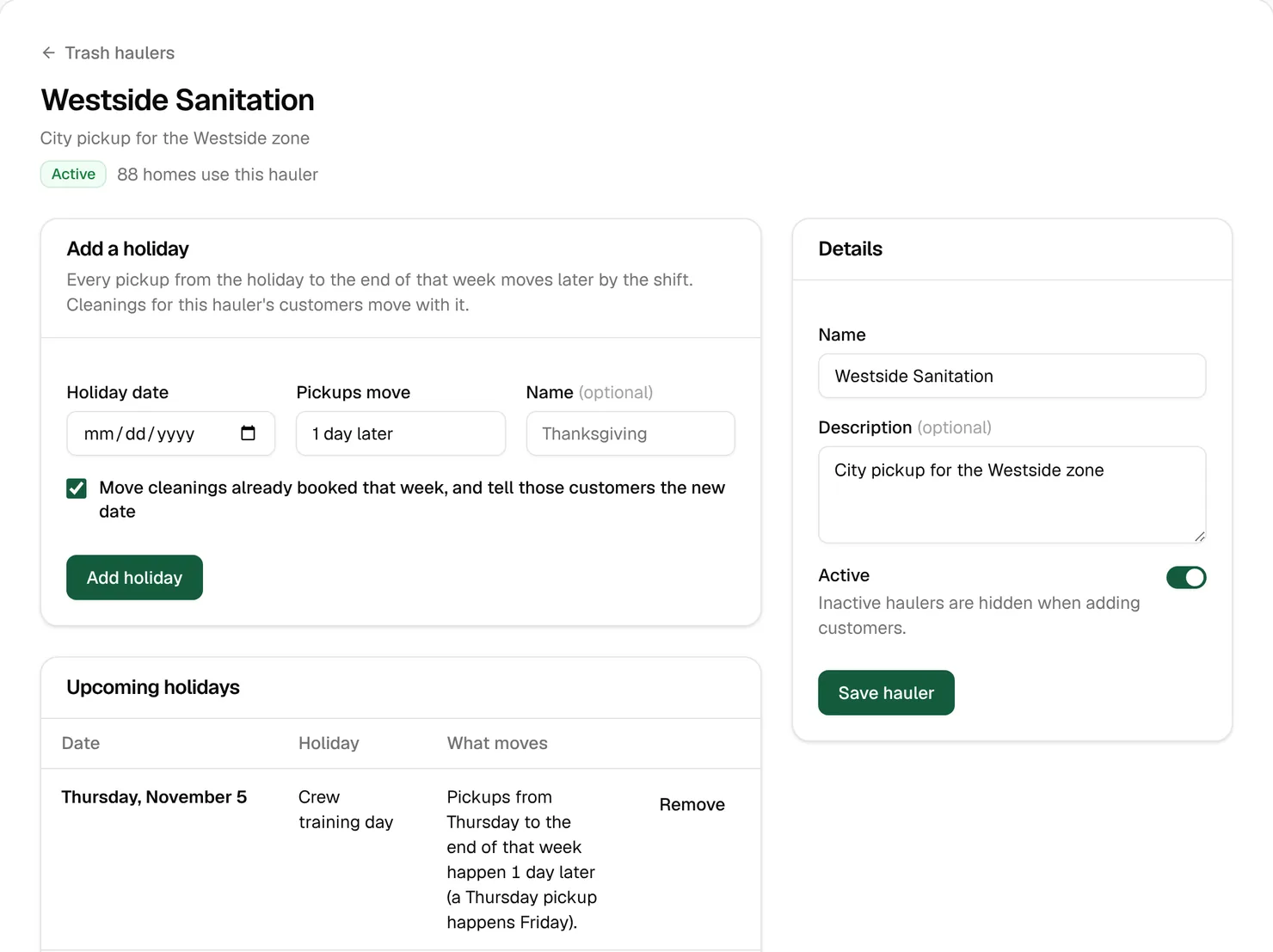Click the Holiday date field label
Screen dimensions: 1273x952
click(118, 392)
